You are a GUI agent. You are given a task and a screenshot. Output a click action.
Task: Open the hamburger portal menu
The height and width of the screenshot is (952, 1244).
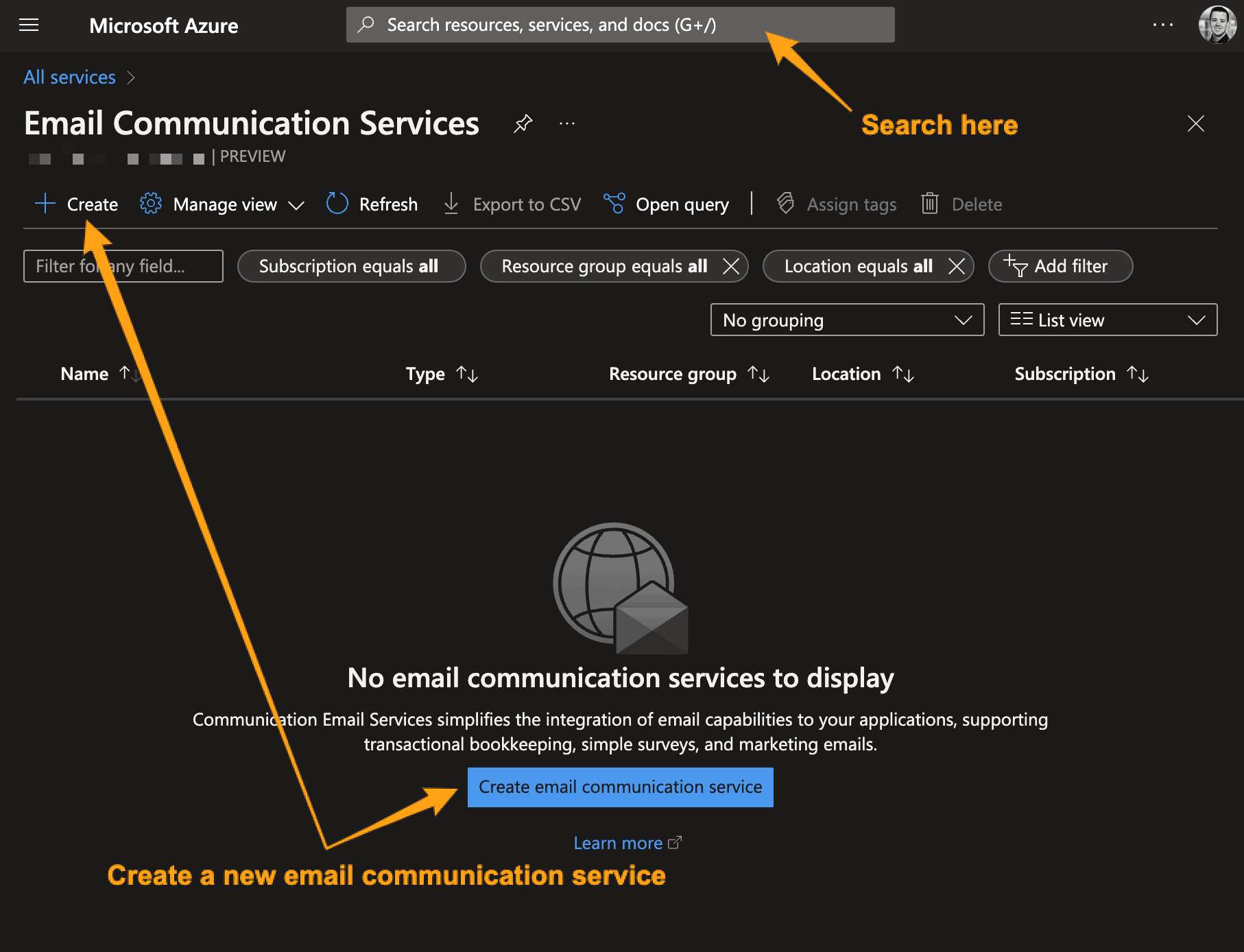(x=29, y=25)
